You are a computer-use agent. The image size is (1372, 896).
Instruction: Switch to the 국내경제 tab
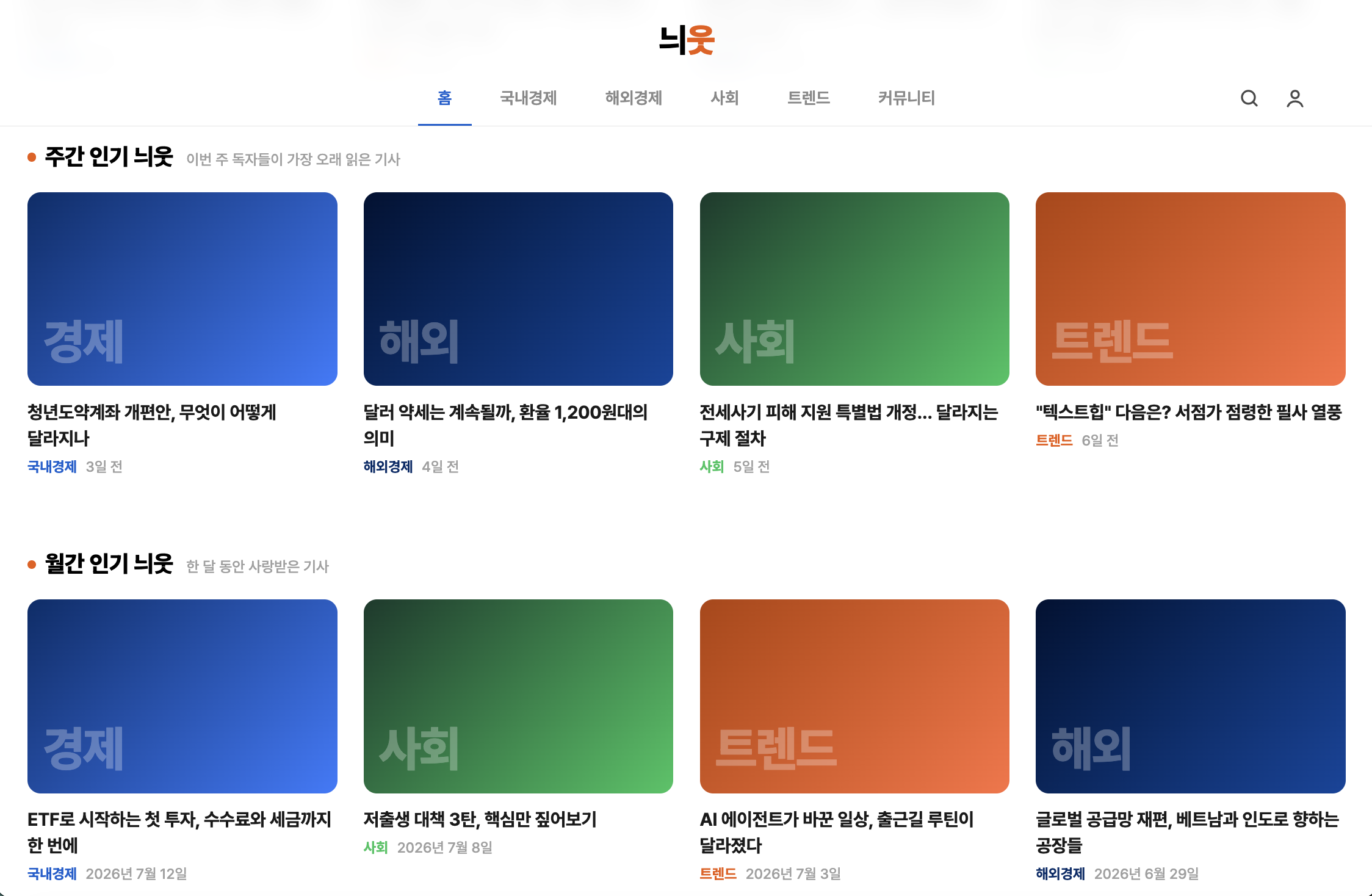click(x=529, y=98)
